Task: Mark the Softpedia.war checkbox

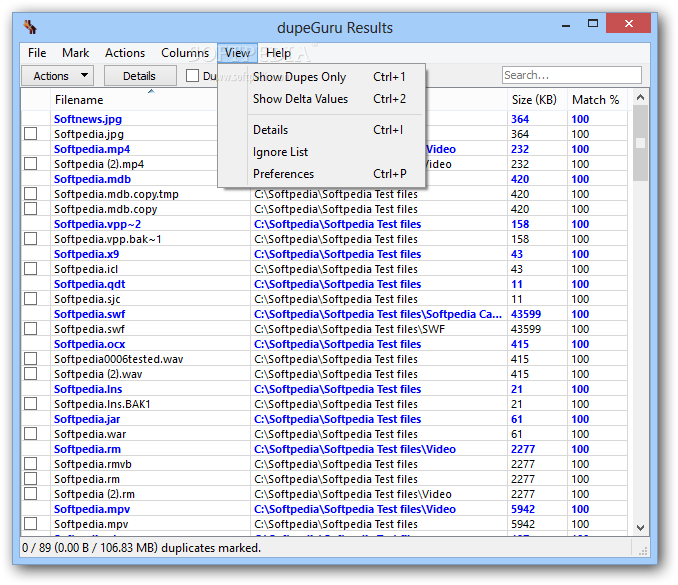Action: [31, 434]
